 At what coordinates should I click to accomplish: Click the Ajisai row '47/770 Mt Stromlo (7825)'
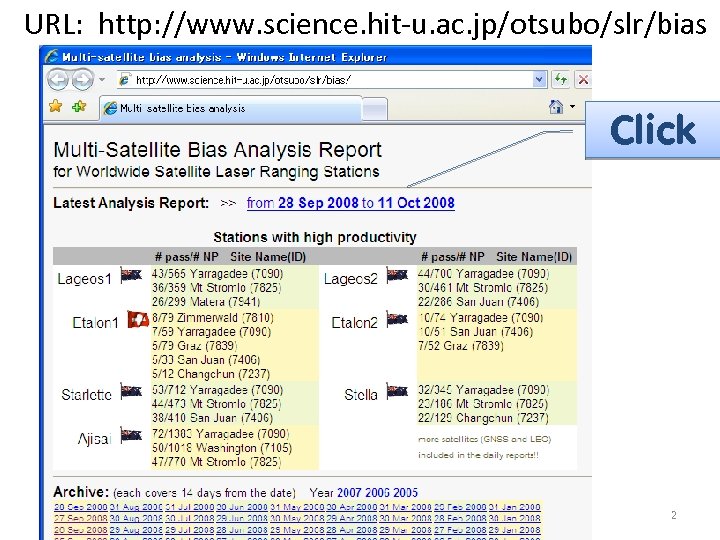pos(216,461)
